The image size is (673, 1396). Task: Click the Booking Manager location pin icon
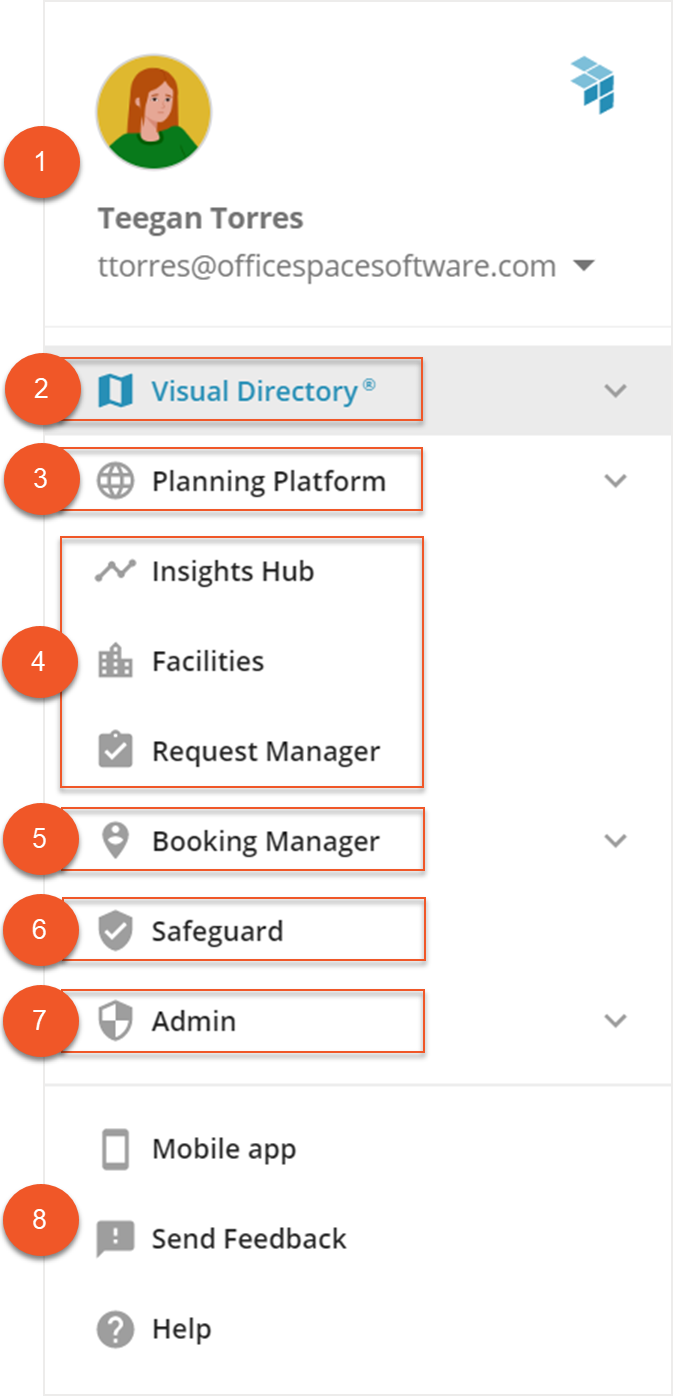click(118, 840)
